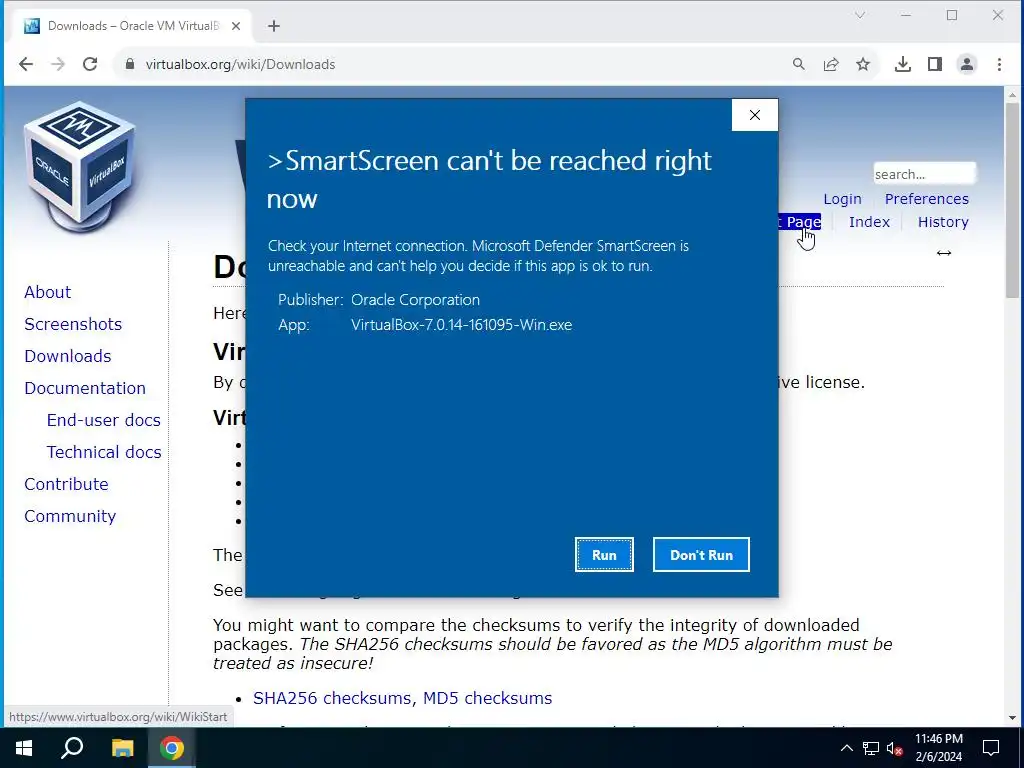The image size is (1024, 768).
Task: Open the Screenshots sidebar link
Action: tap(73, 324)
